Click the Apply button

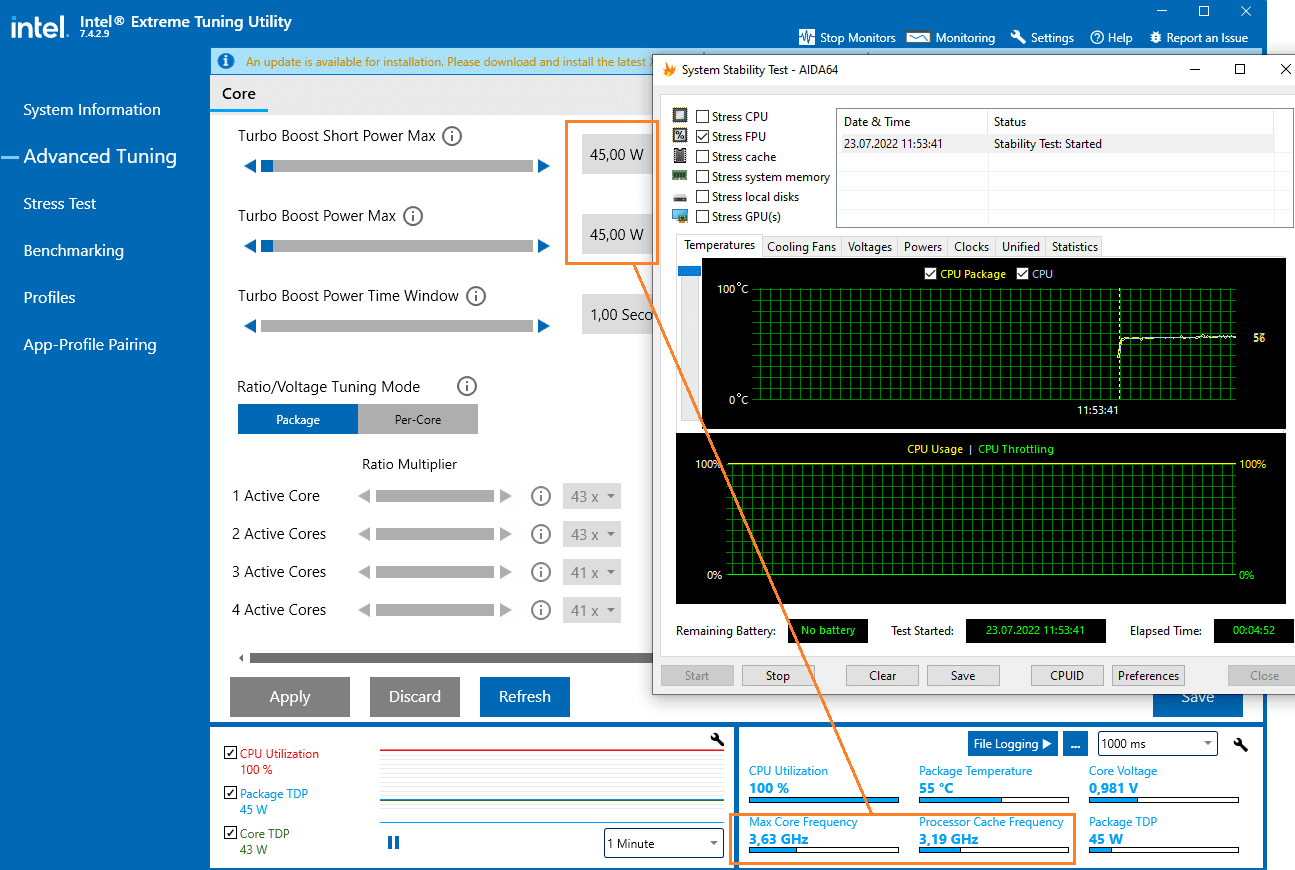click(x=290, y=697)
